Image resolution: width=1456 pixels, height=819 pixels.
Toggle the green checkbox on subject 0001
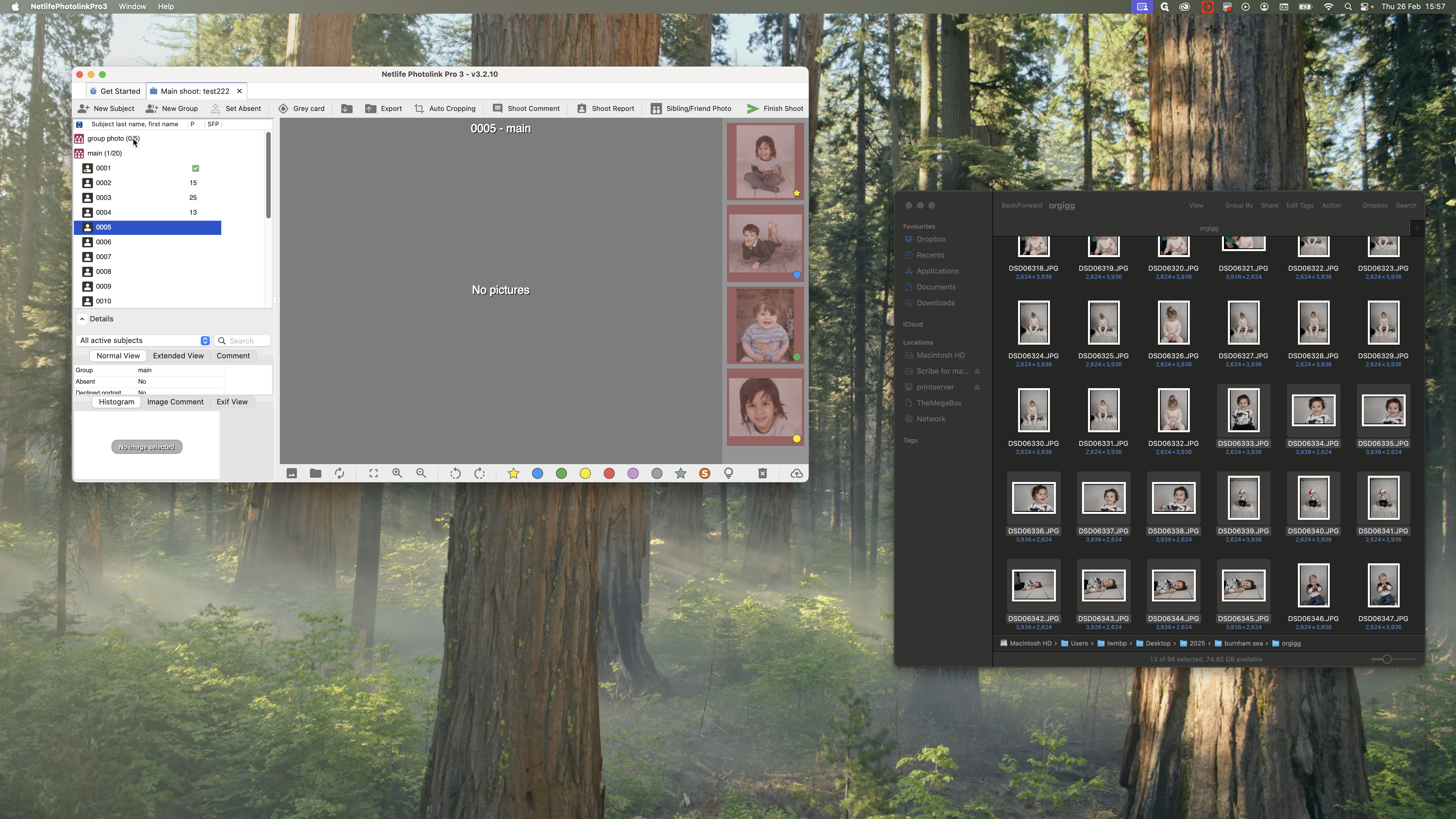196,168
